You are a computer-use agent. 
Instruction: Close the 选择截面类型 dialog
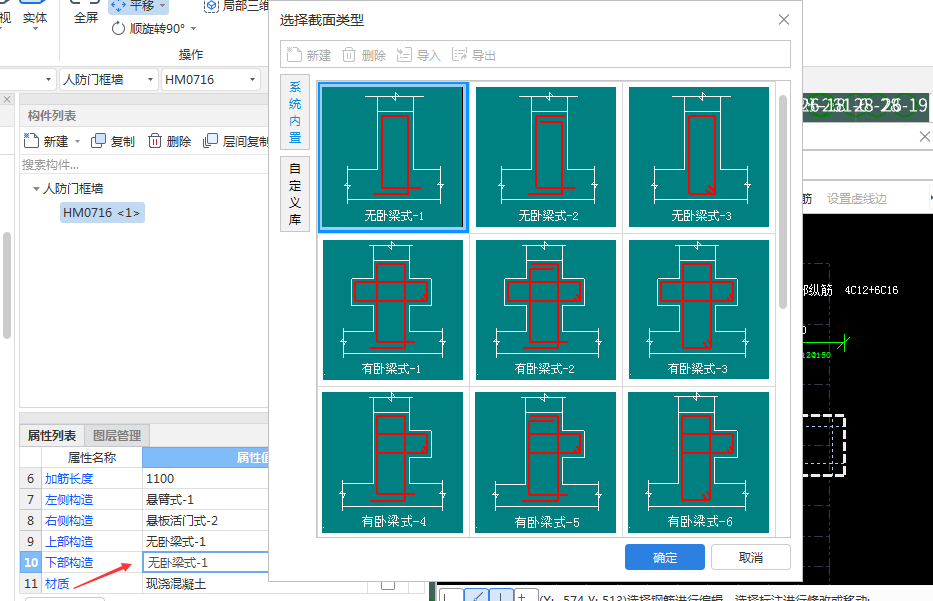pyautogui.click(x=784, y=20)
